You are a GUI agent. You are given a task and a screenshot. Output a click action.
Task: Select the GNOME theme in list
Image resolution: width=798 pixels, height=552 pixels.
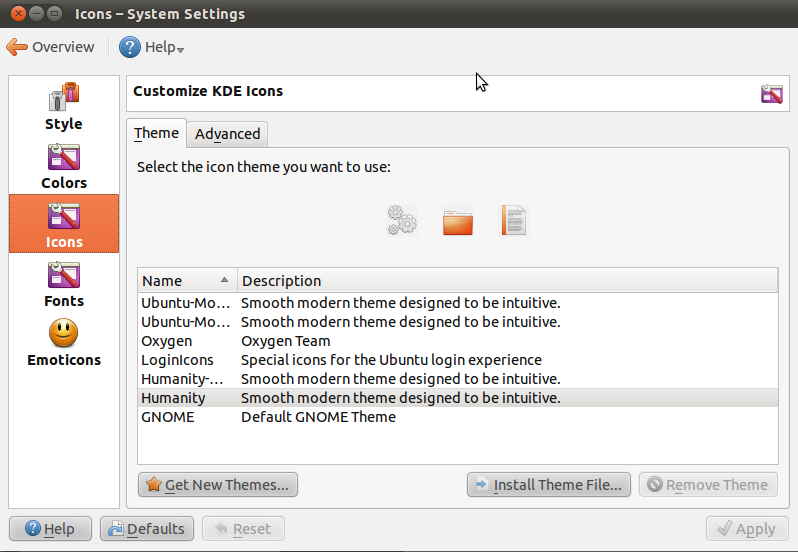click(458, 417)
